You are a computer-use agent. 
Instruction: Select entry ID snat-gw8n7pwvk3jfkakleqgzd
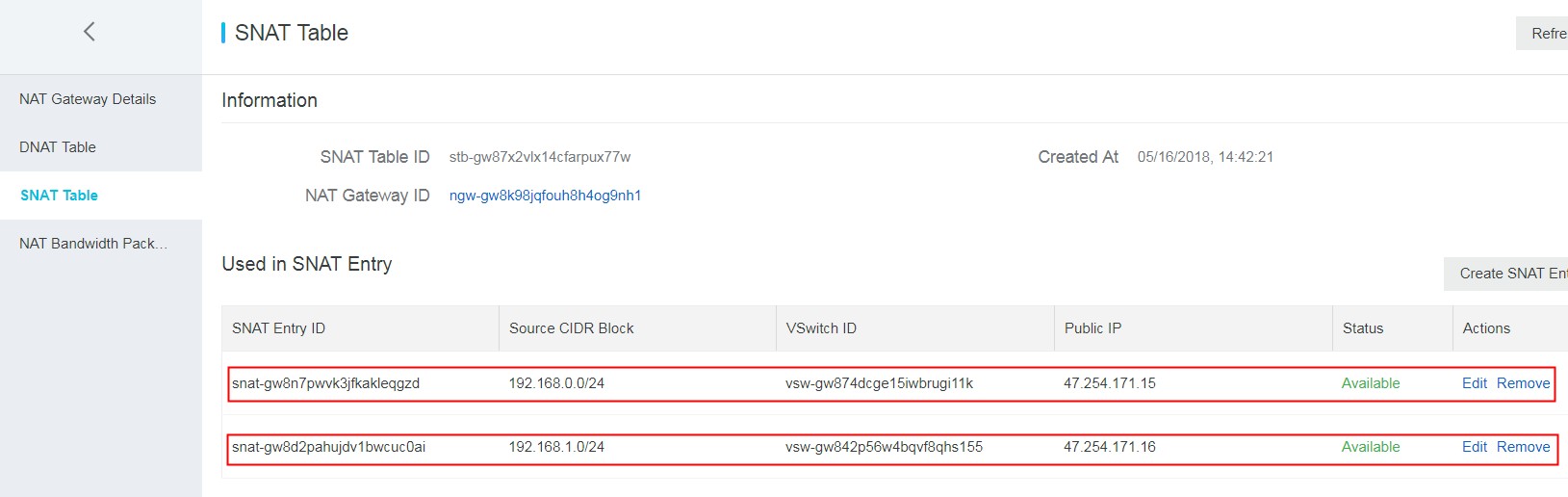click(x=325, y=383)
